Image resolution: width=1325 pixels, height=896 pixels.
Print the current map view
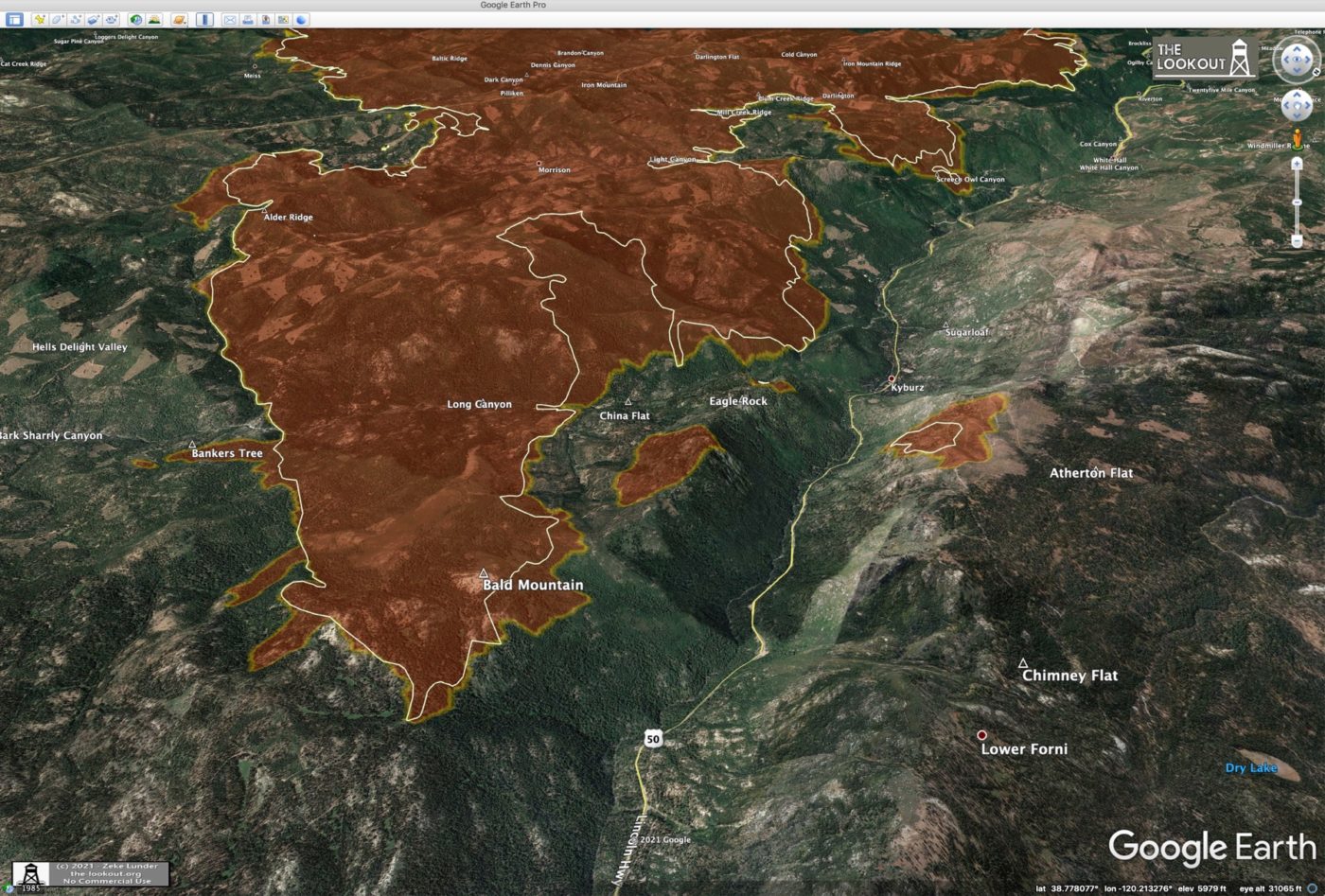[x=248, y=19]
